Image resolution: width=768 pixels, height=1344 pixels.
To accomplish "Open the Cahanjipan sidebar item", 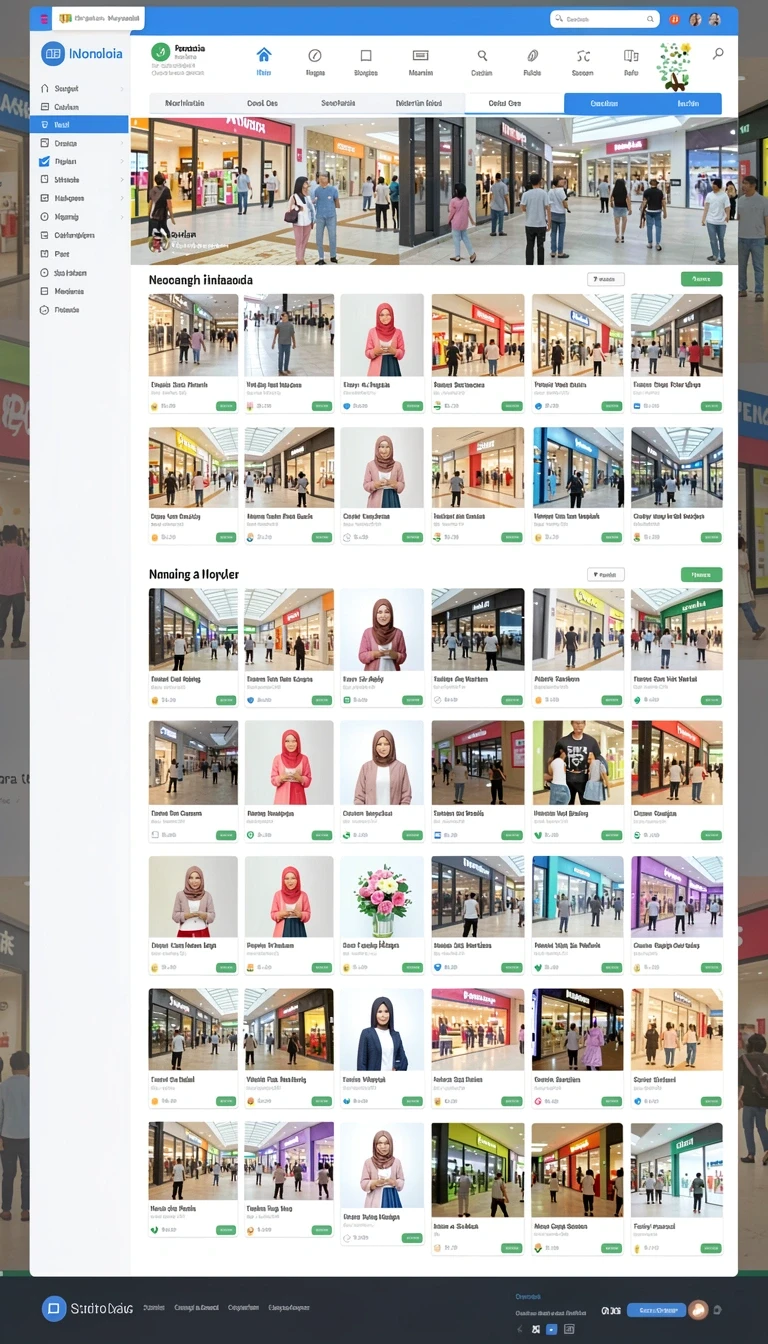I will pyautogui.click(x=79, y=235).
